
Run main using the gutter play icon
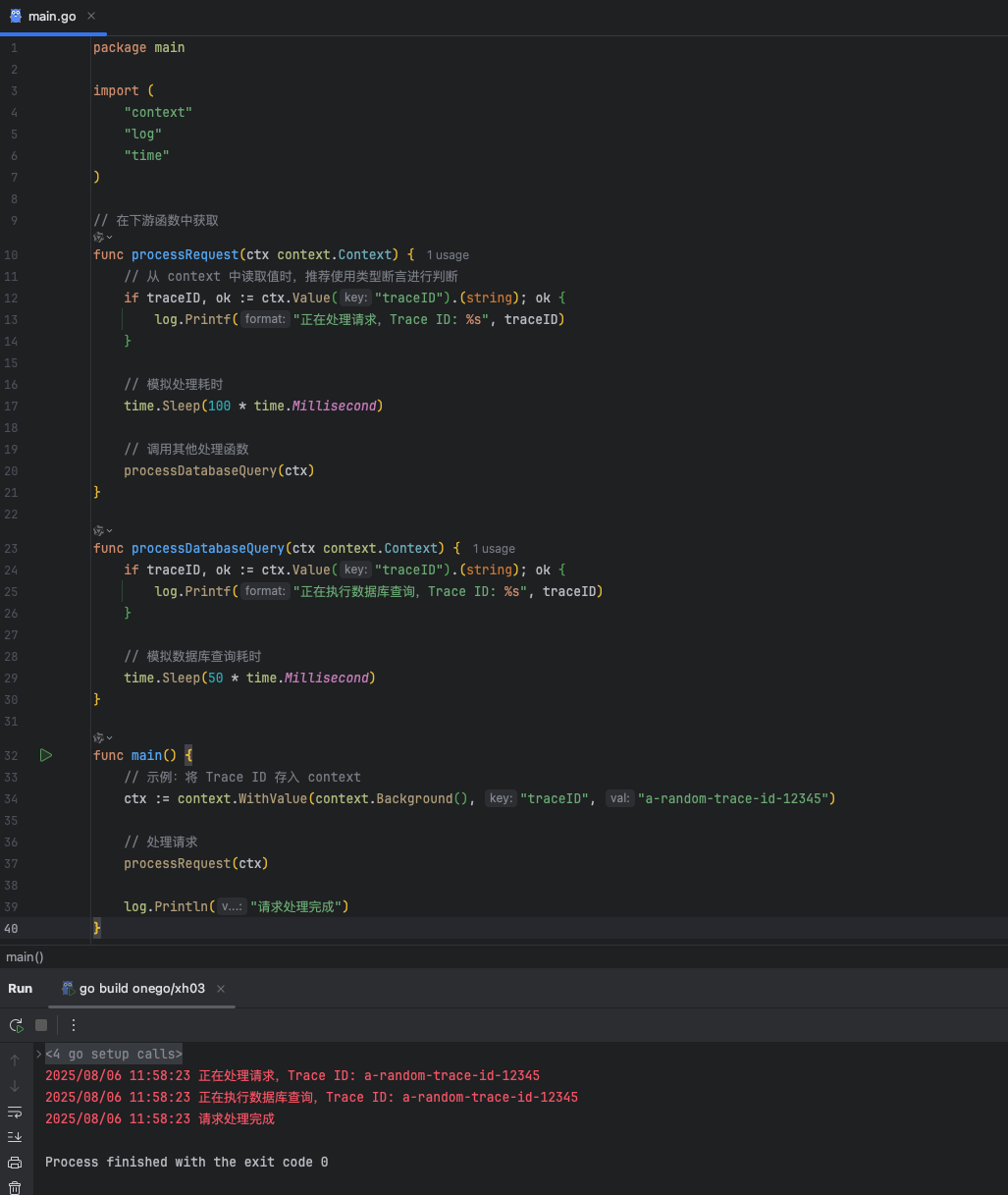(45, 755)
